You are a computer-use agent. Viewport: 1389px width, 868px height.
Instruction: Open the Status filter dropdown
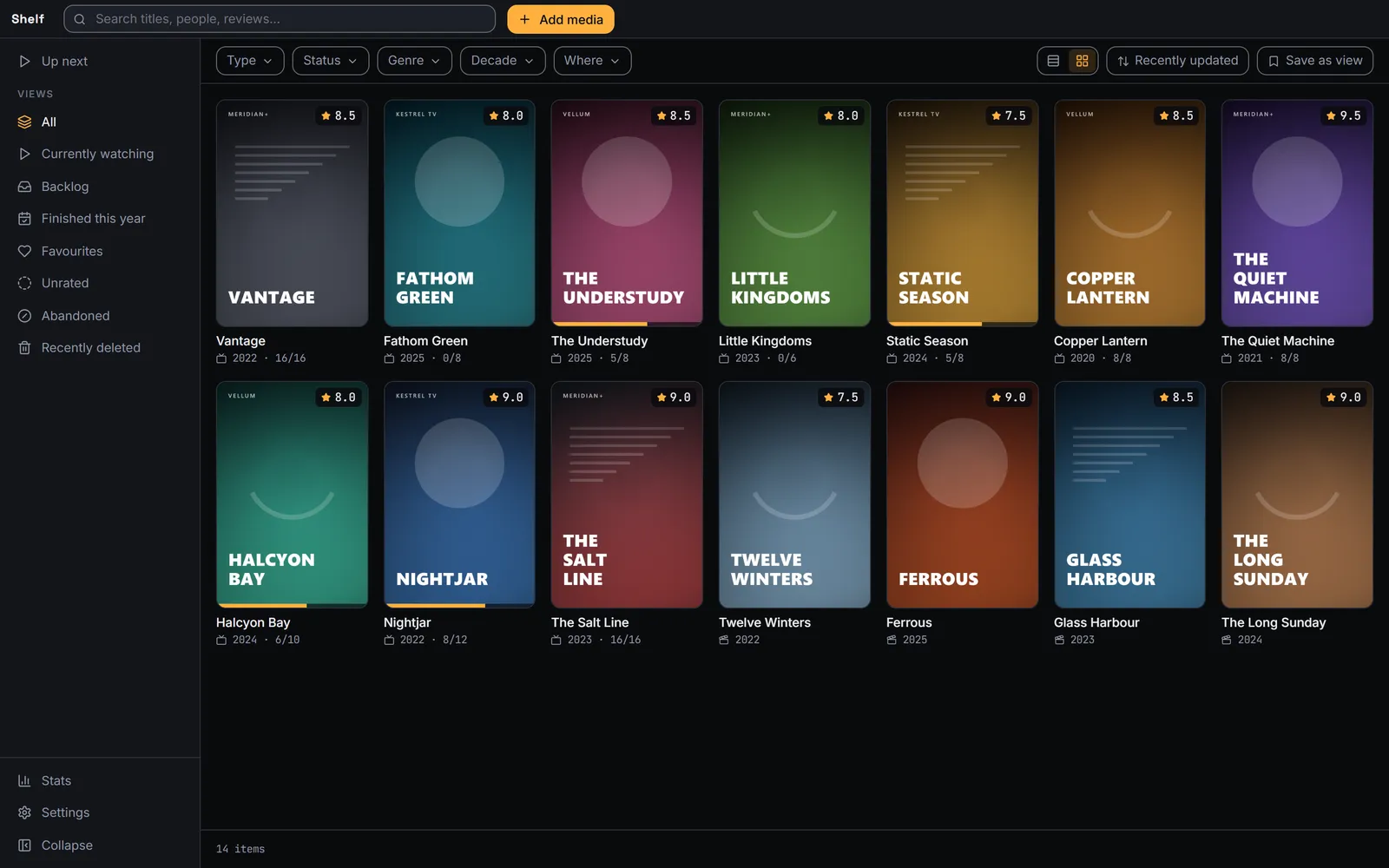click(x=331, y=61)
